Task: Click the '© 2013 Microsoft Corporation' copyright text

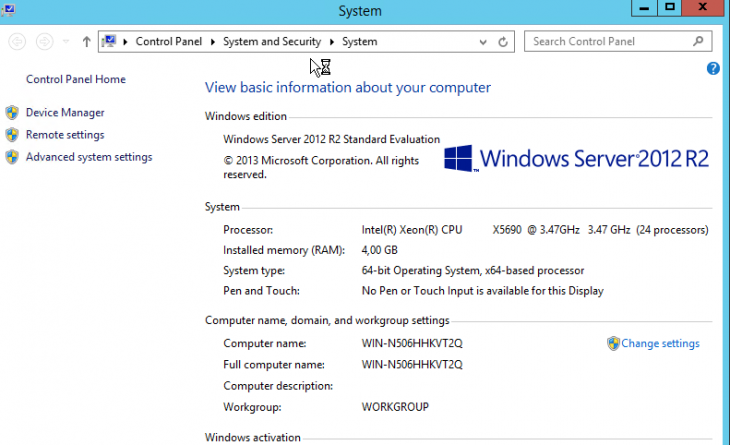Action: tap(321, 168)
